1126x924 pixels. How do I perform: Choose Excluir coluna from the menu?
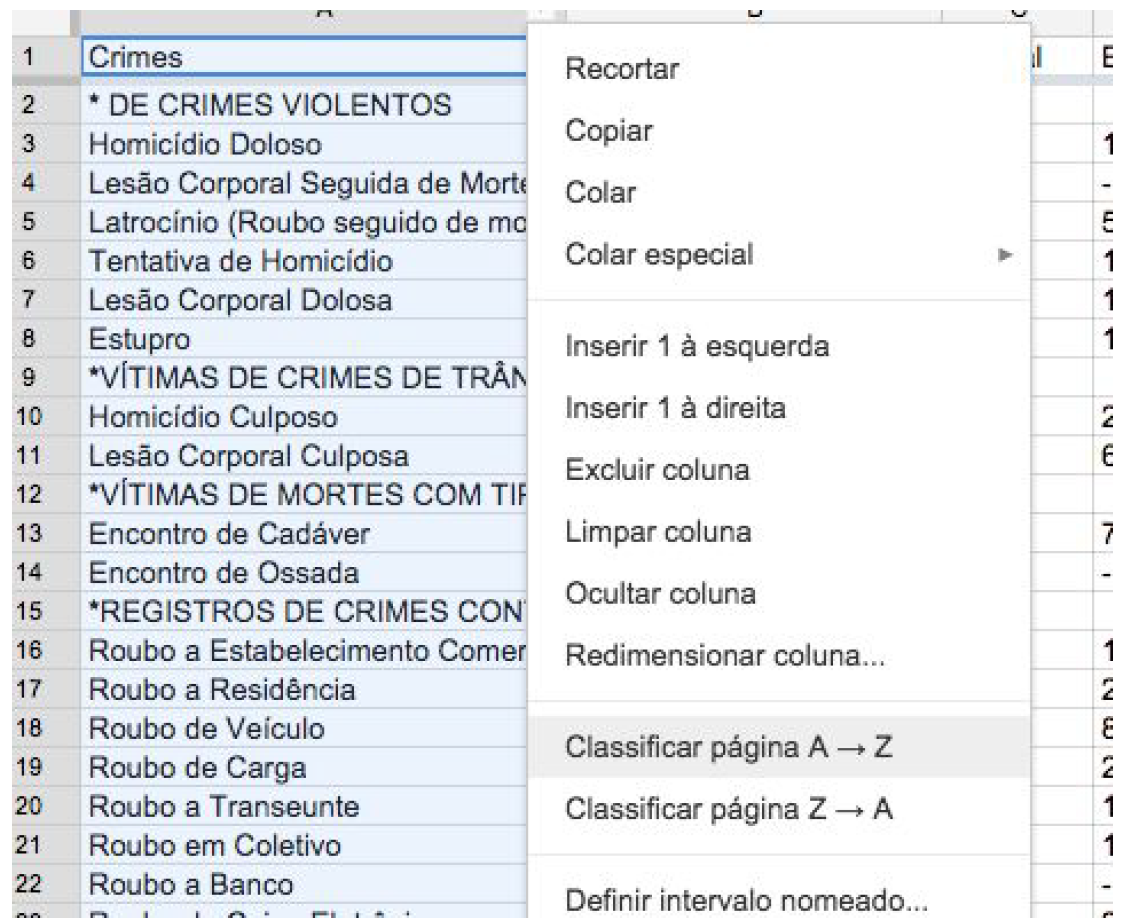pyautogui.click(x=657, y=470)
